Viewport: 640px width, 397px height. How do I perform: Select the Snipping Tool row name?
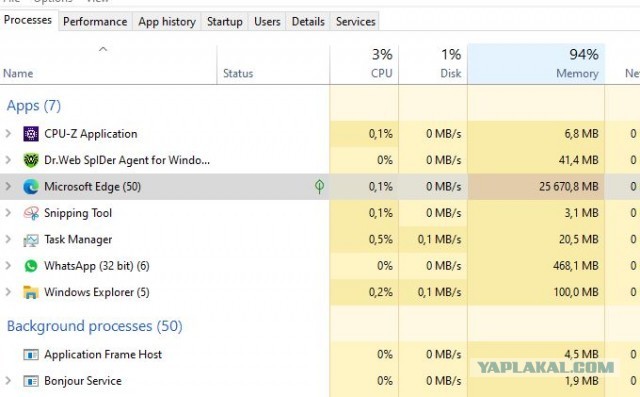(x=78, y=213)
